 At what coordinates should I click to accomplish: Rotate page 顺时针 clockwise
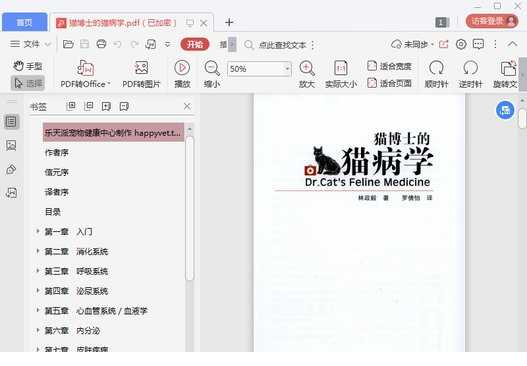point(436,75)
